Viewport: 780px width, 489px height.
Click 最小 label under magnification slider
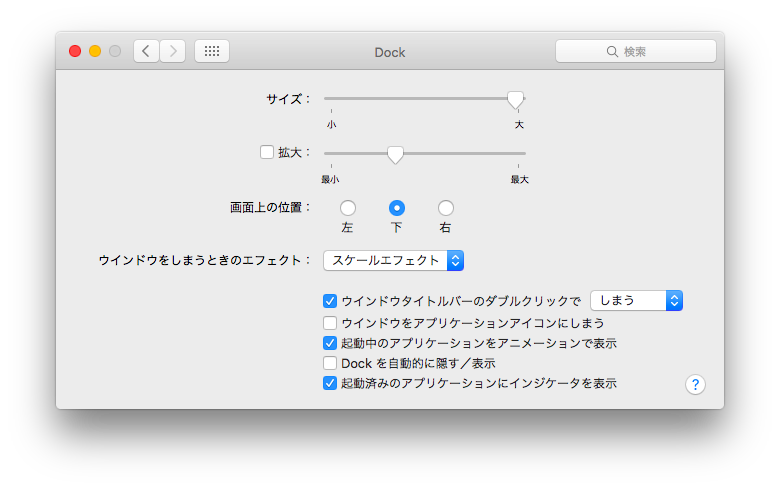point(330,180)
